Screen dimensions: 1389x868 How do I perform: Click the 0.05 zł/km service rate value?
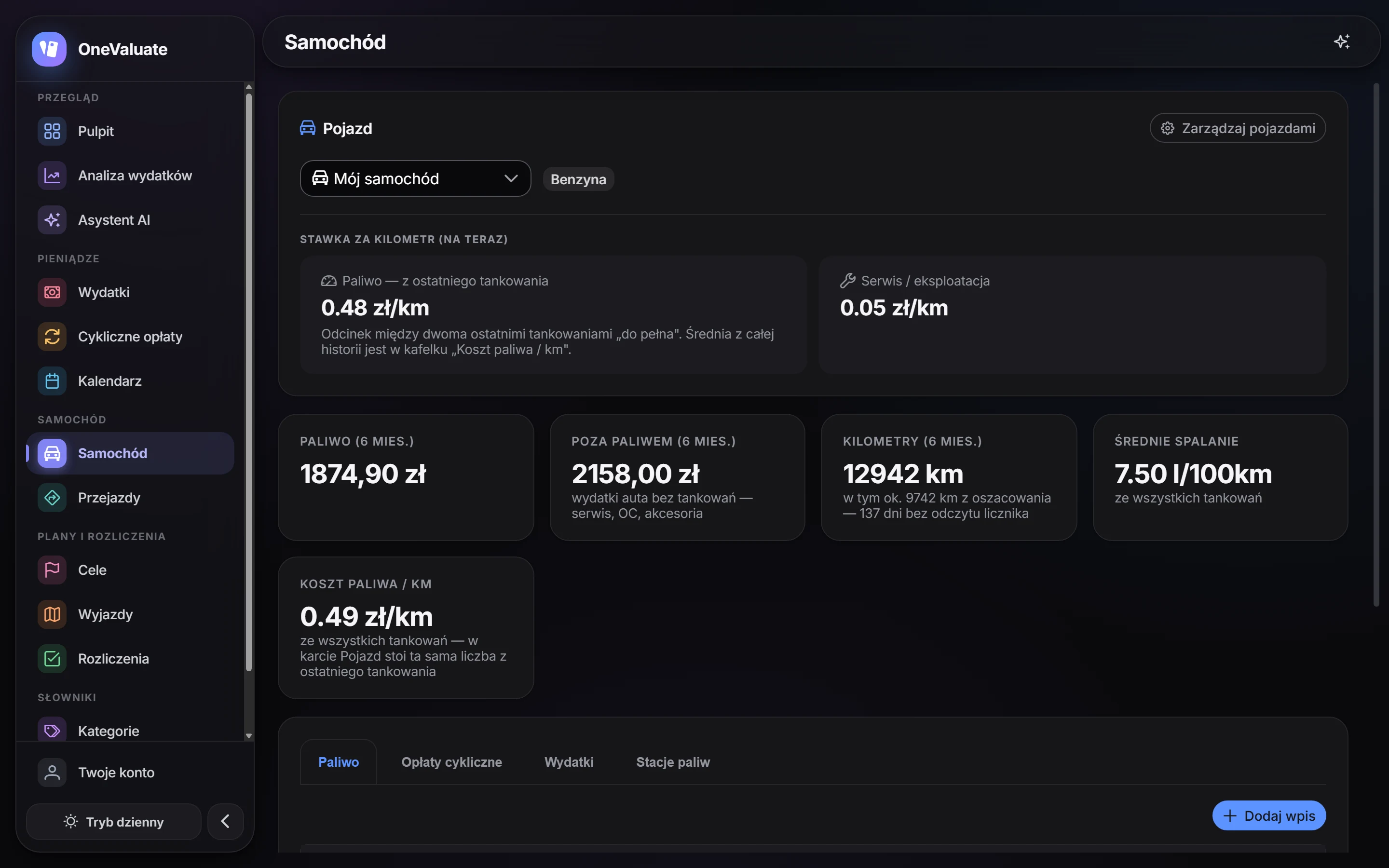coord(894,308)
